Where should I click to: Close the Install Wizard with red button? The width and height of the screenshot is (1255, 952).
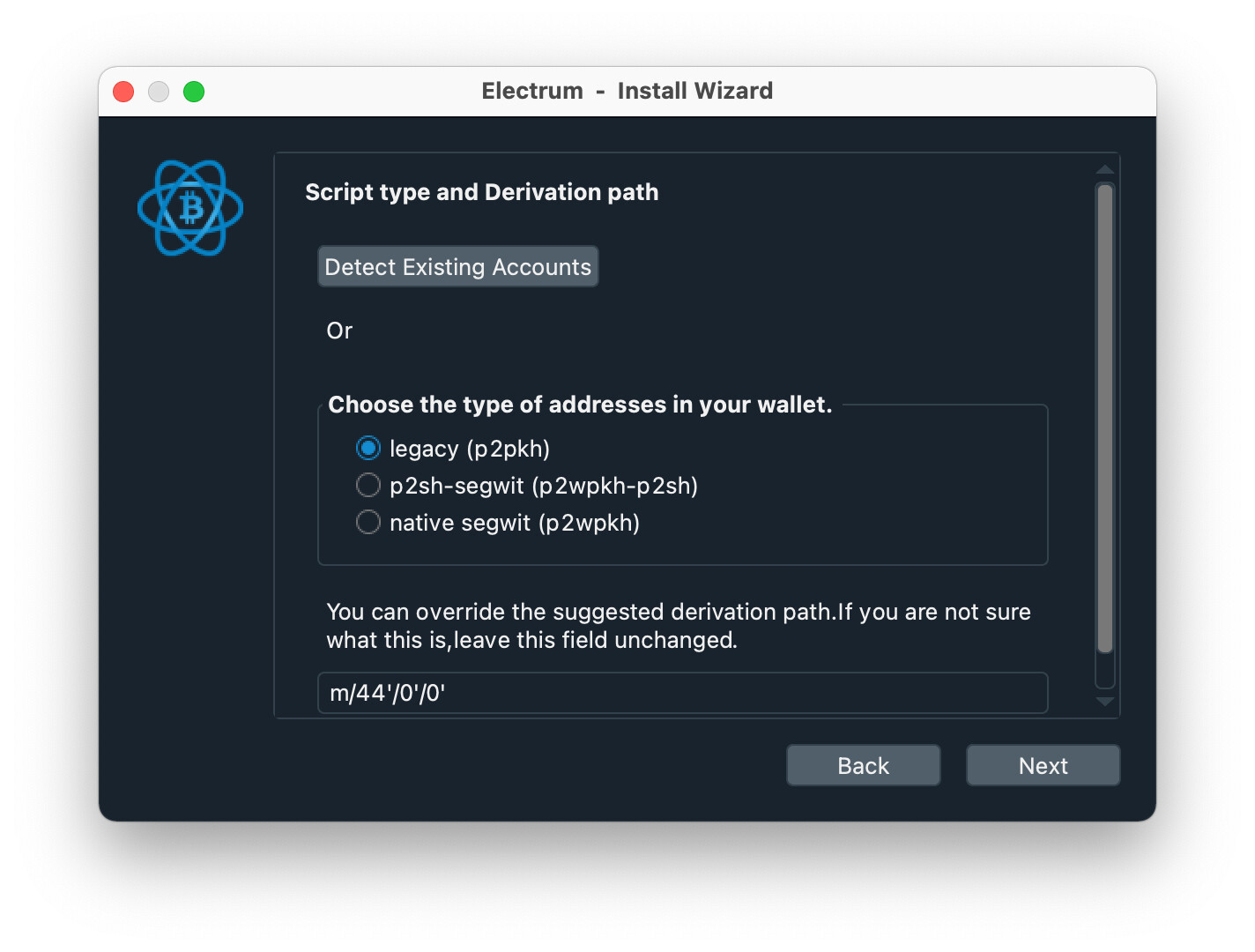coord(123,92)
